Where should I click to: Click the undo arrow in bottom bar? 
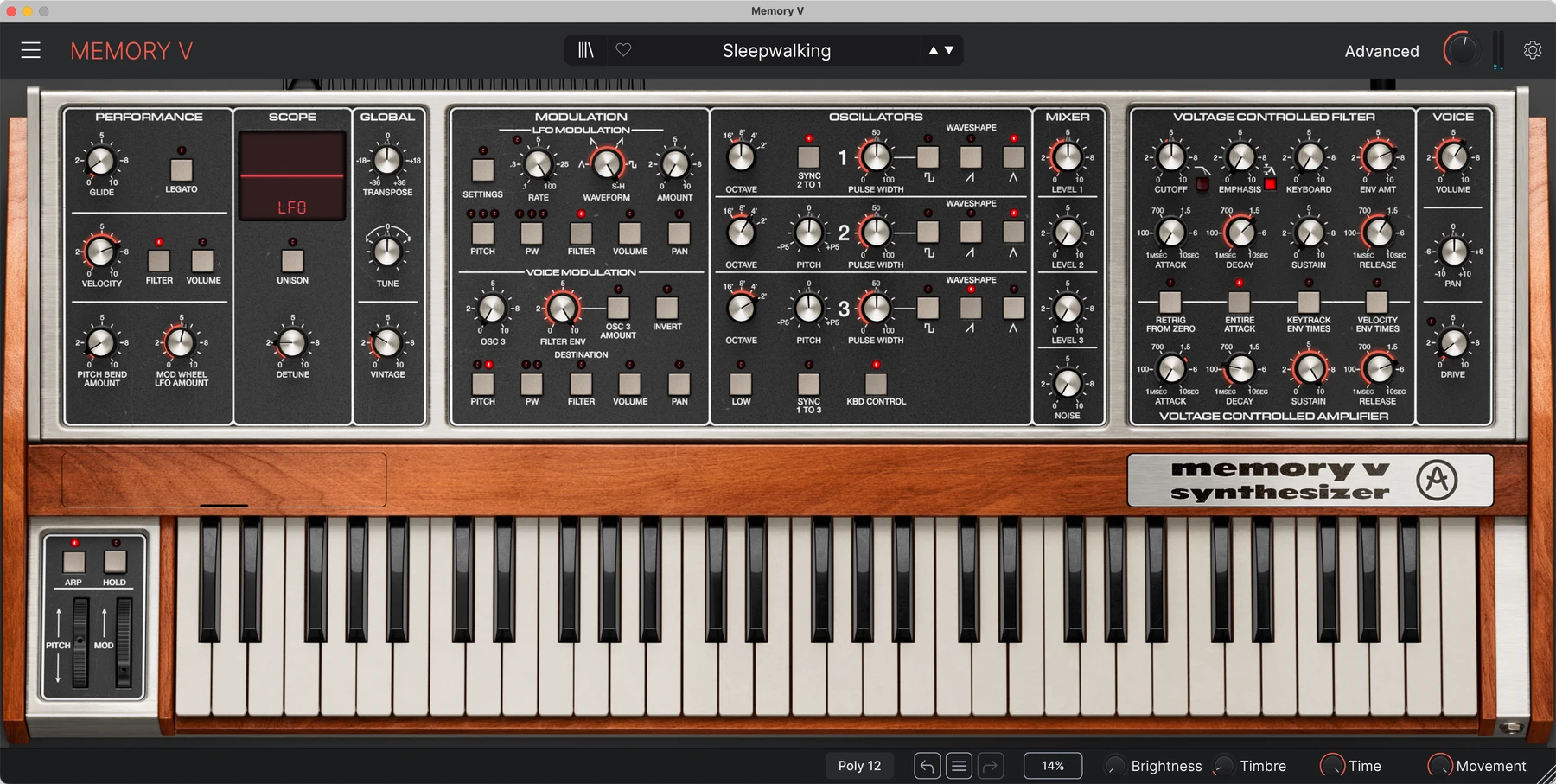point(927,766)
